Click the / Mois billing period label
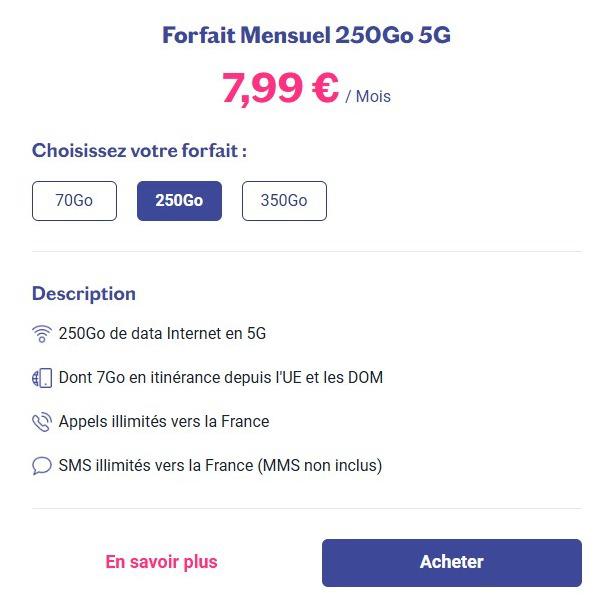Viewport: 610px width, 609px height. click(368, 97)
